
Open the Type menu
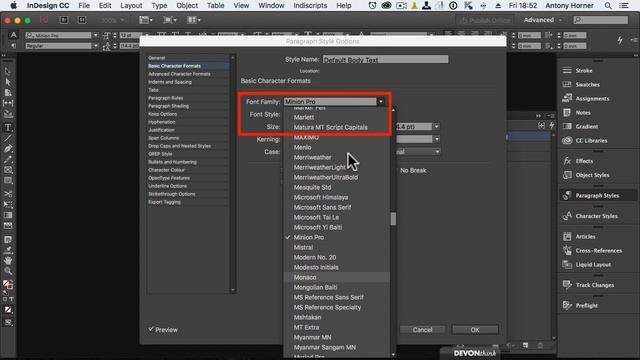[159, 6]
